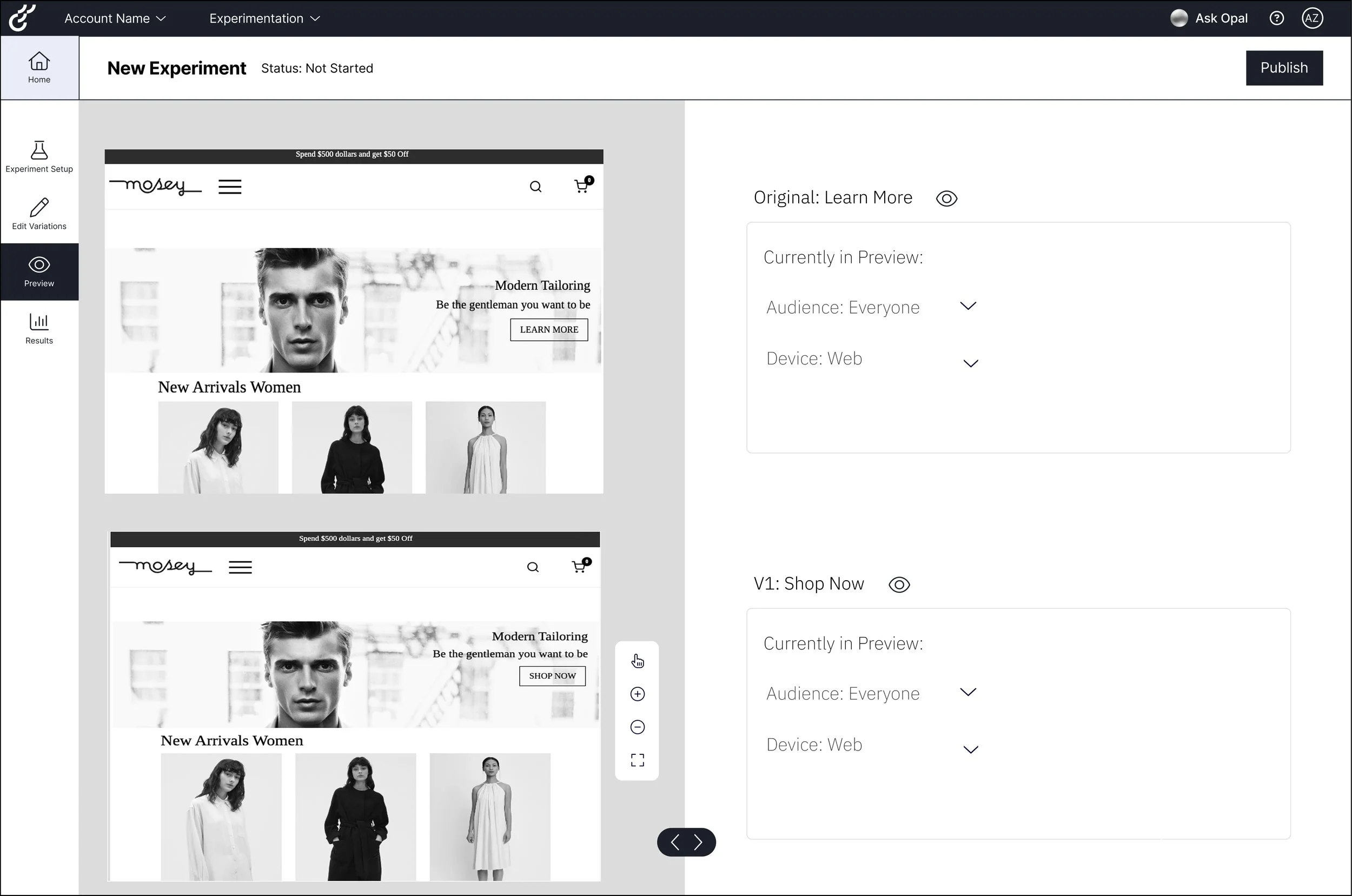Click previous arrow in the pager
The height and width of the screenshot is (896, 1352).
(x=675, y=842)
